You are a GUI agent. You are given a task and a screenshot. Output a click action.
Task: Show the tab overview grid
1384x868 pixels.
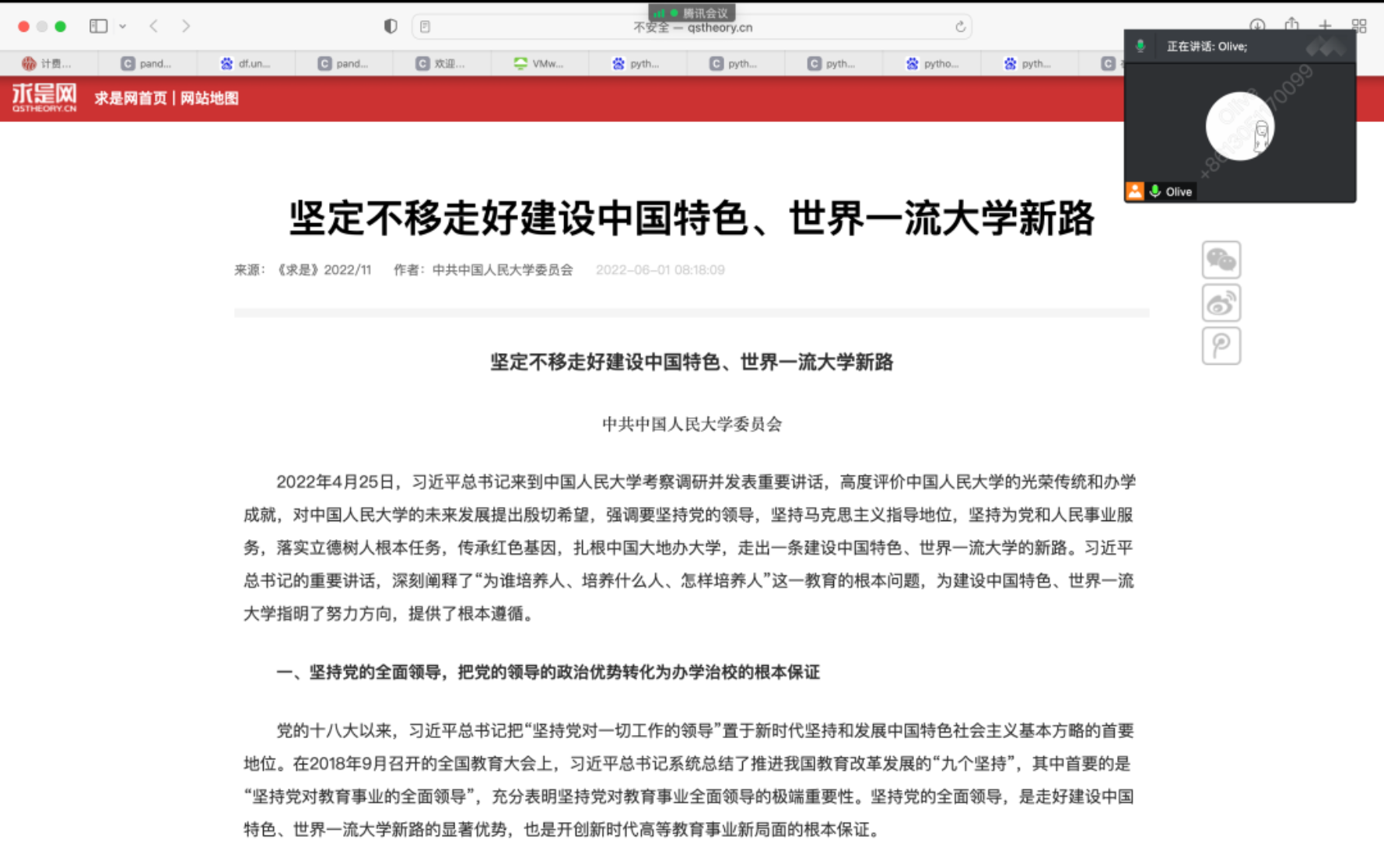point(1359,26)
